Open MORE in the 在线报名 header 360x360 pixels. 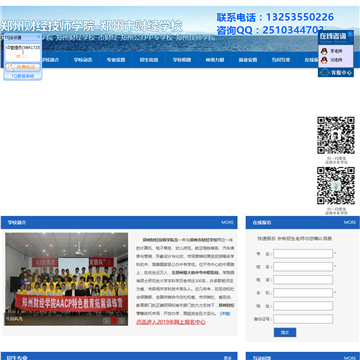point(350,222)
